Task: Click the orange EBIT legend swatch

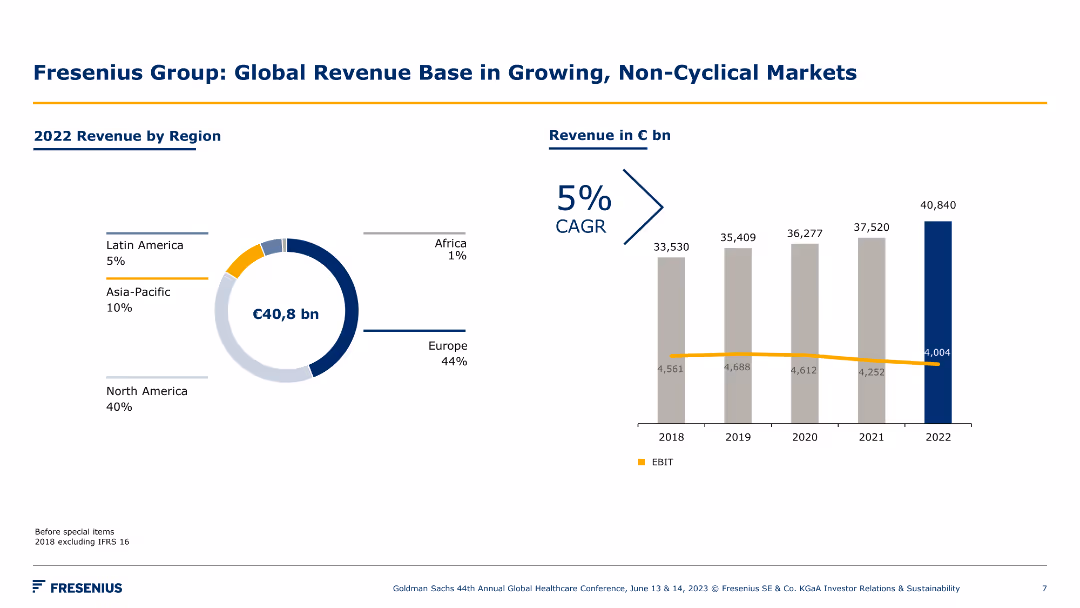Action: pyautogui.click(x=642, y=462)
